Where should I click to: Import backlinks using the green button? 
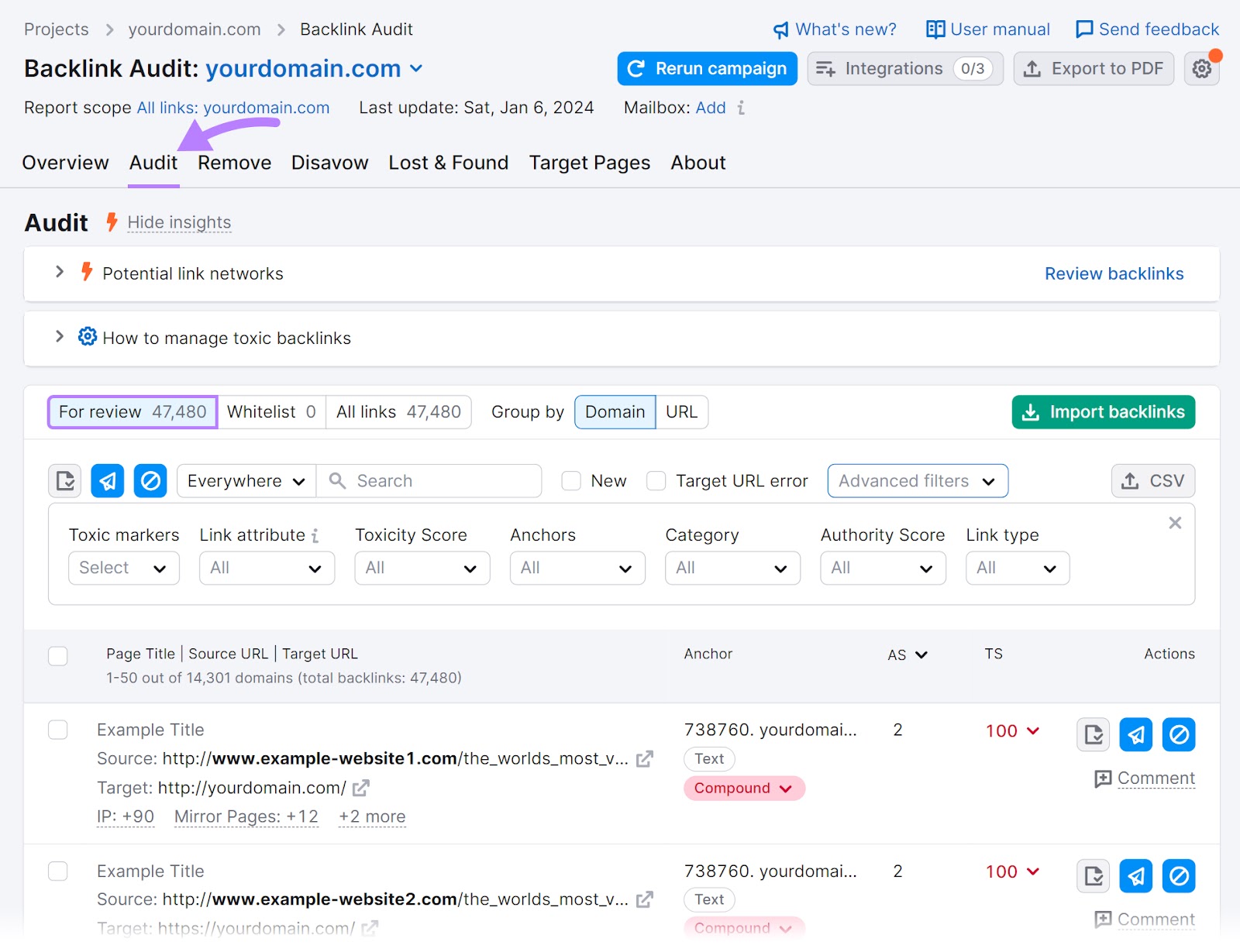(1103, 411)
